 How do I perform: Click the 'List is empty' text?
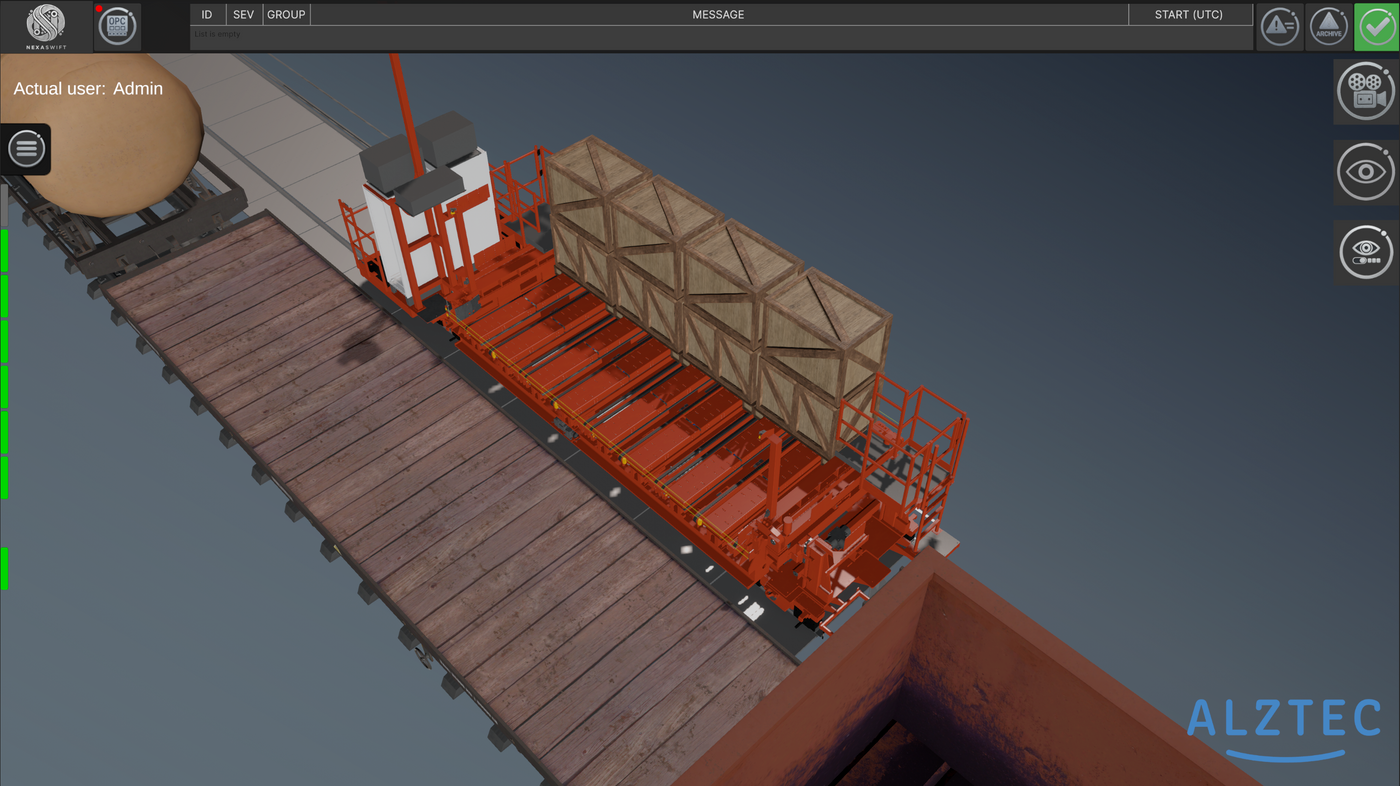(217, 35)
